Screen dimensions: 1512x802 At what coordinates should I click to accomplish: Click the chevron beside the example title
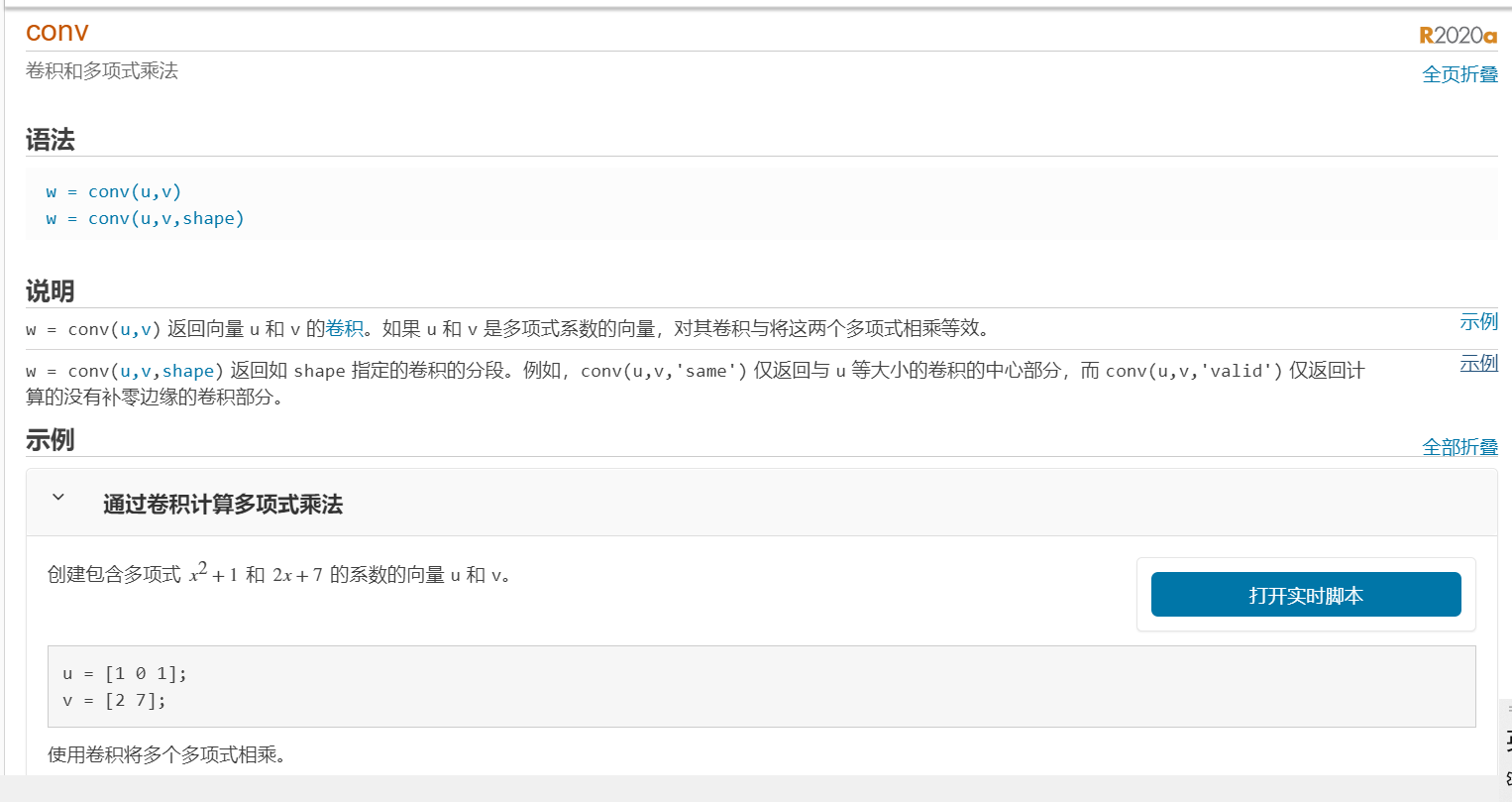(57, 499)
